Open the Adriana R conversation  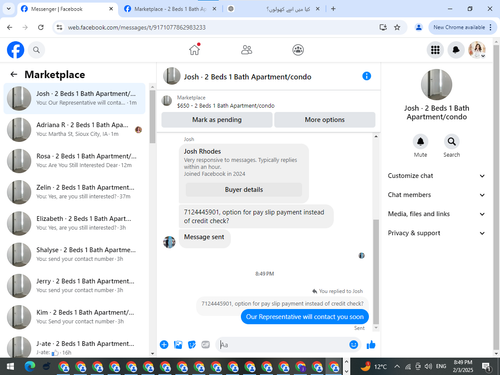tap(75, 129)
